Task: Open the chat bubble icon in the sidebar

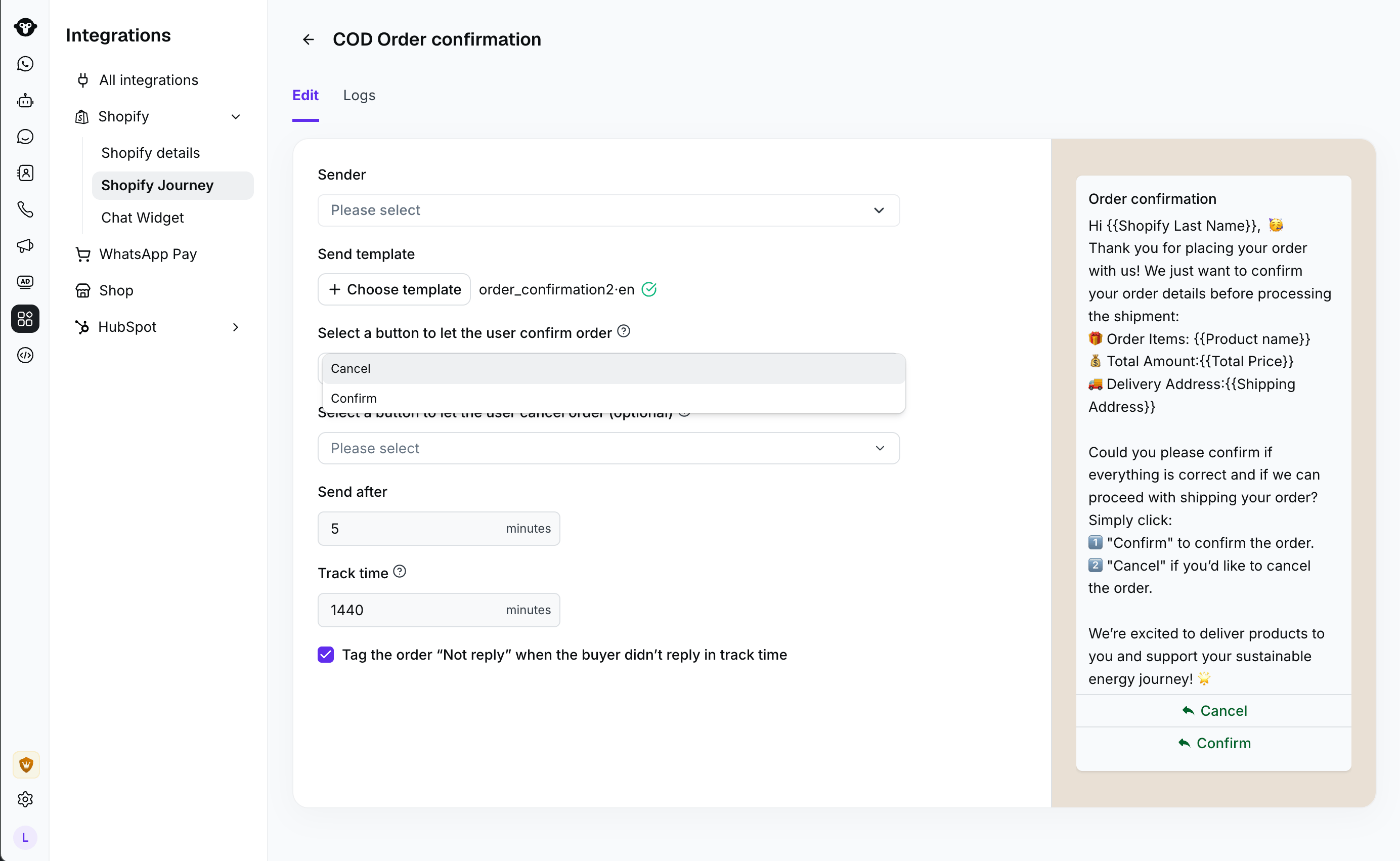Action: (25, 137)
